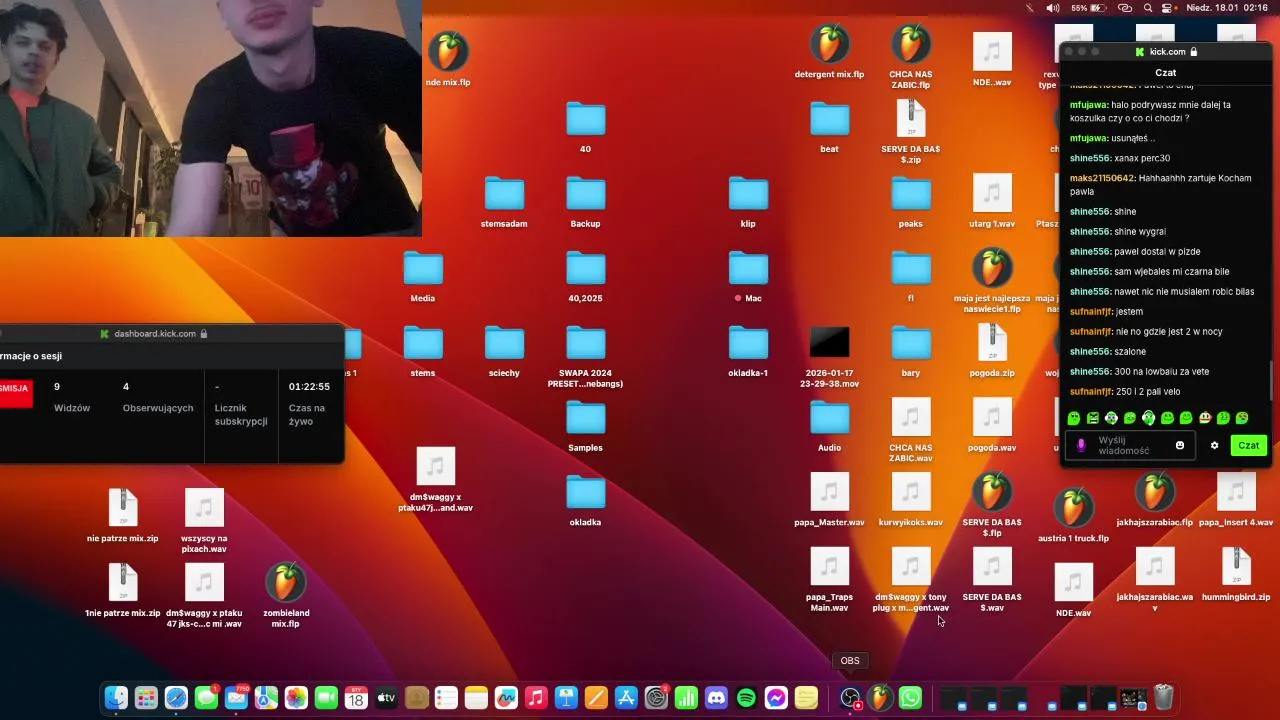1280x720 pixels.
Task: Select the 'stemsadam' folder
Action: [504, 202]
